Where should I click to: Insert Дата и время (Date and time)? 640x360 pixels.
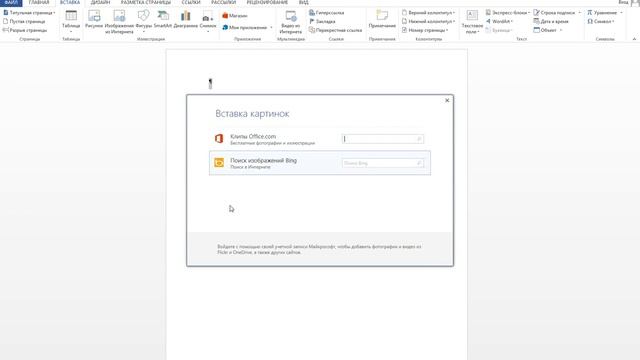pyautogui.click(x=551, y=21)
